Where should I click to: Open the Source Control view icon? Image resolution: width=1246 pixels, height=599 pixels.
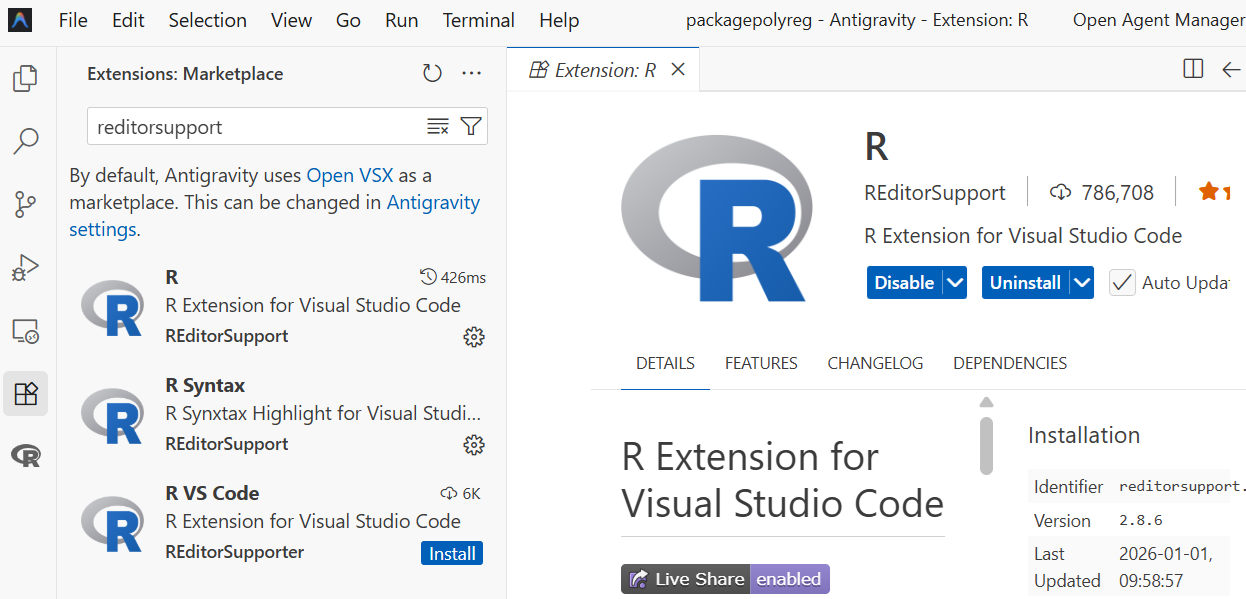pos(26,205)
